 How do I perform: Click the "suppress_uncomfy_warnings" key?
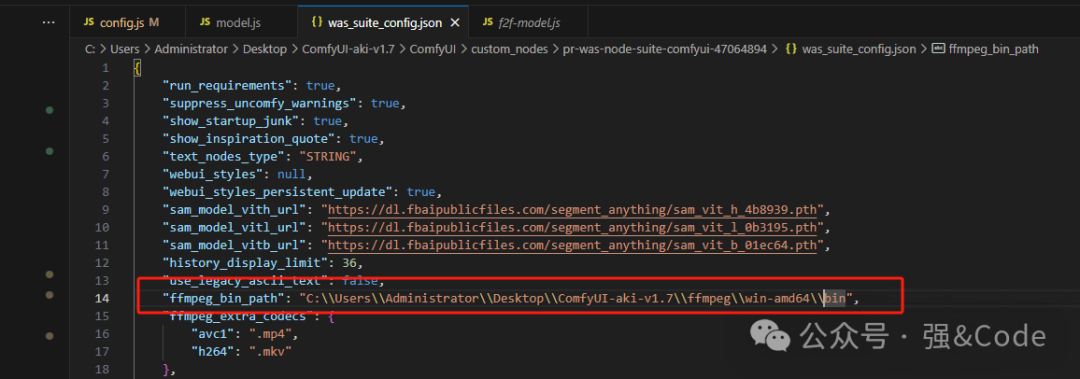pos(260,104)
